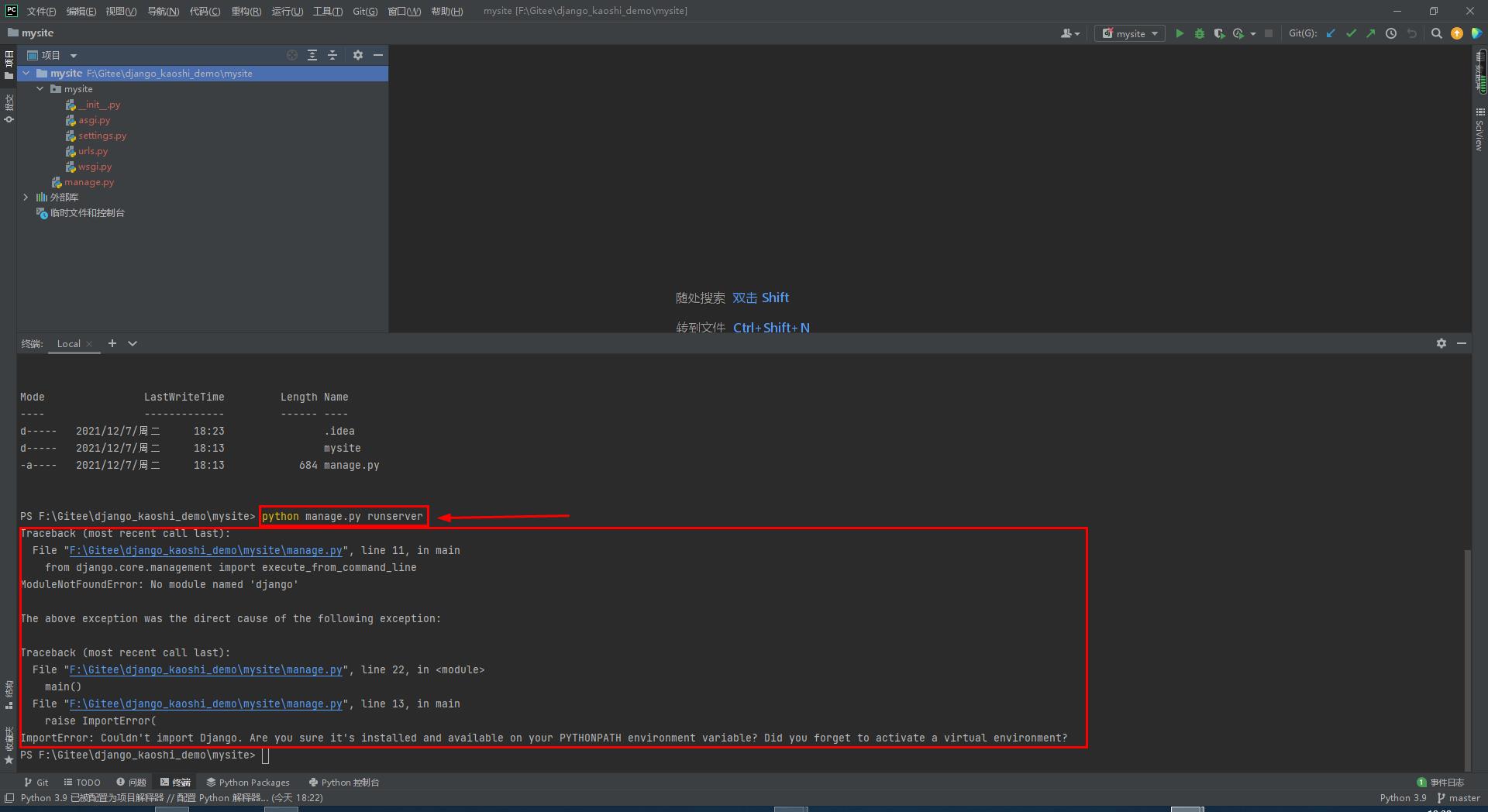Collapse the root mysite project folder
Image resolution: width=1488 pixels, height=812 pixels.
[x=26, y=73]
